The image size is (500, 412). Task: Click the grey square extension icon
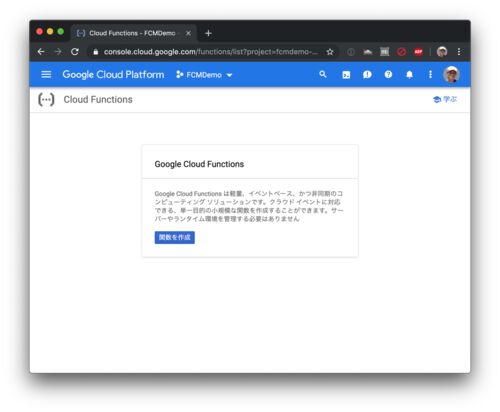tap(385, 52)
